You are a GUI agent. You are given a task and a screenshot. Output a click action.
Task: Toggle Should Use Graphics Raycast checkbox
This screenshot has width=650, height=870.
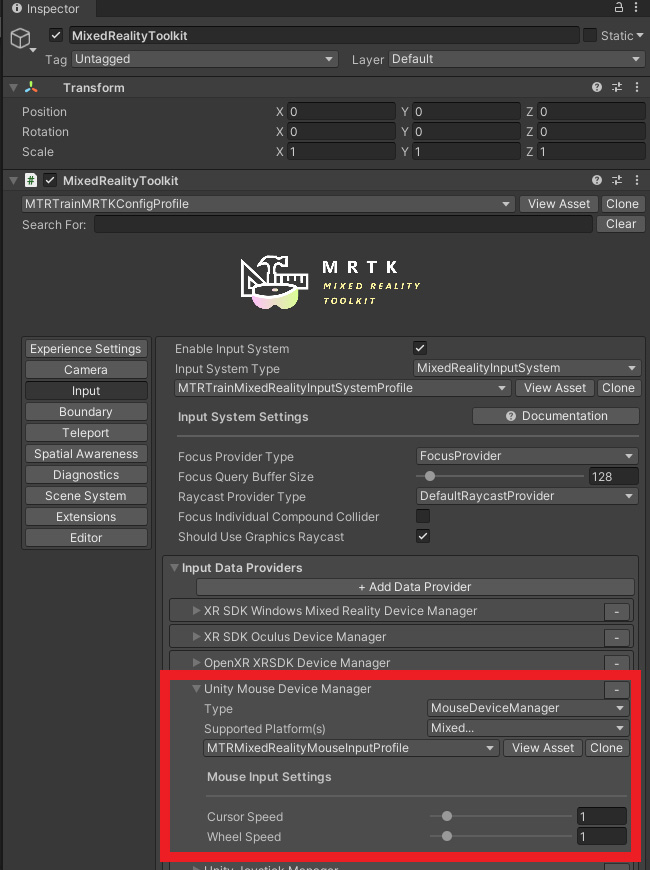(x=423, y=536)
